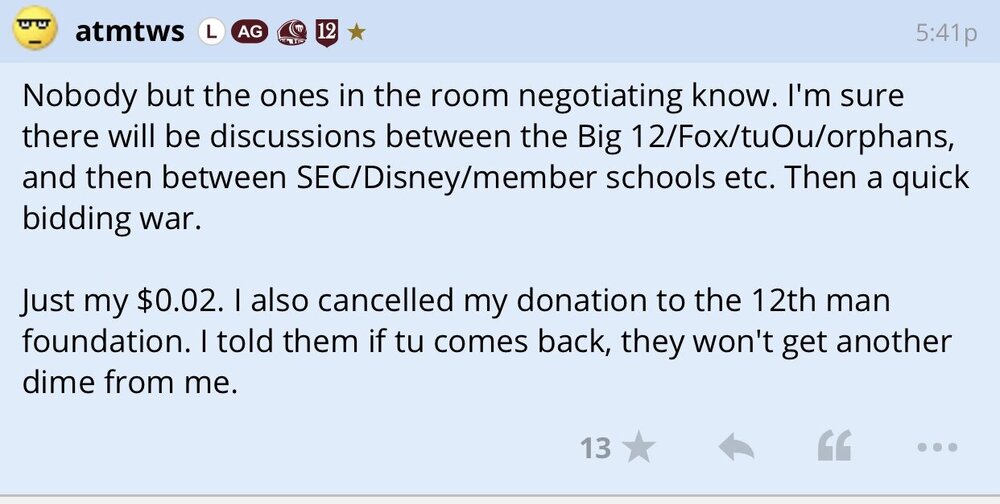Click the 'Then a quick bidding war' sentence
The height and width of the screenshot is (504, 1000).
tap(500, 198)
